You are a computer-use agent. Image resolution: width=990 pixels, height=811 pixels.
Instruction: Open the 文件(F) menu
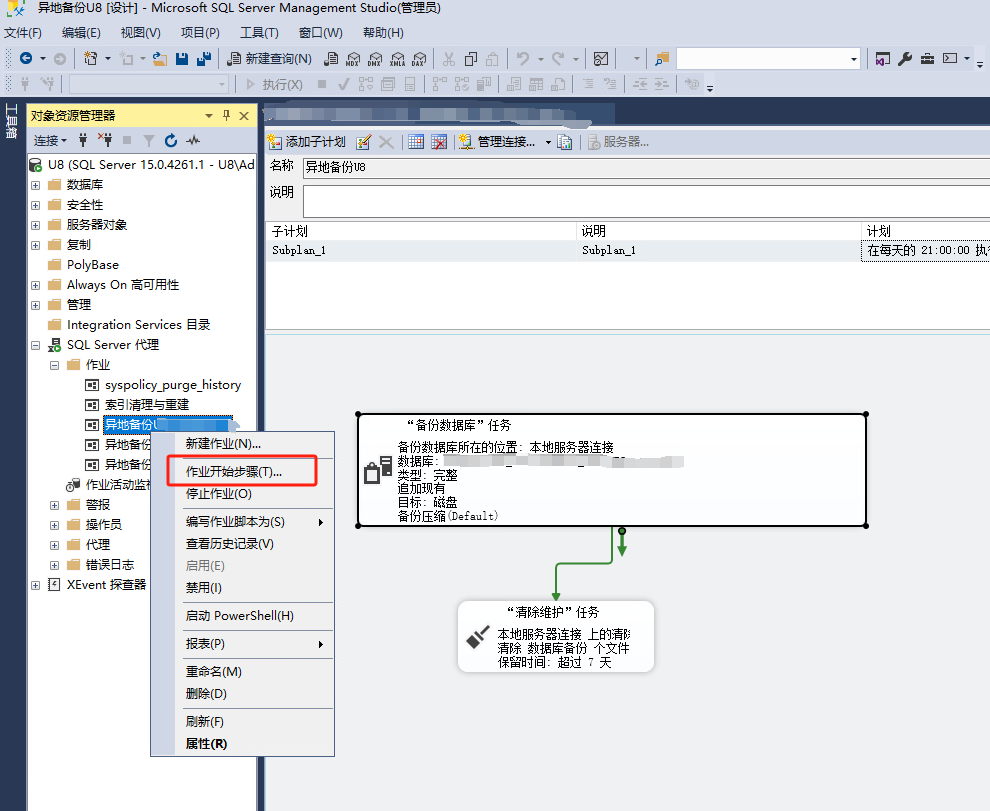coord(23,33)
